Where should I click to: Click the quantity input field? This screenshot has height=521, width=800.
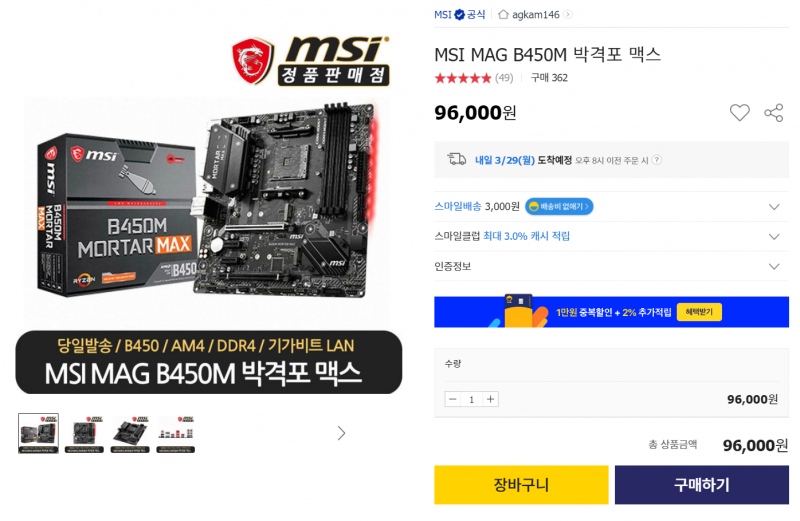click(471, 399)
